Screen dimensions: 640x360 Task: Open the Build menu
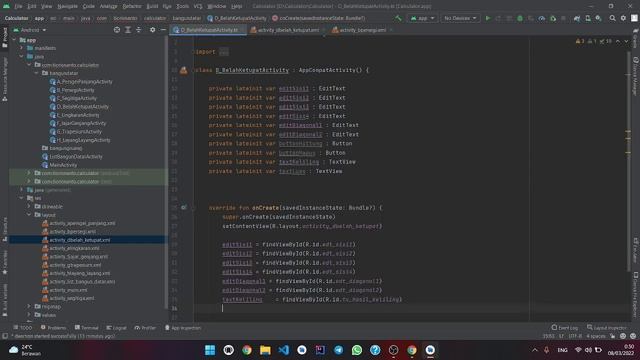pos(152,6)
